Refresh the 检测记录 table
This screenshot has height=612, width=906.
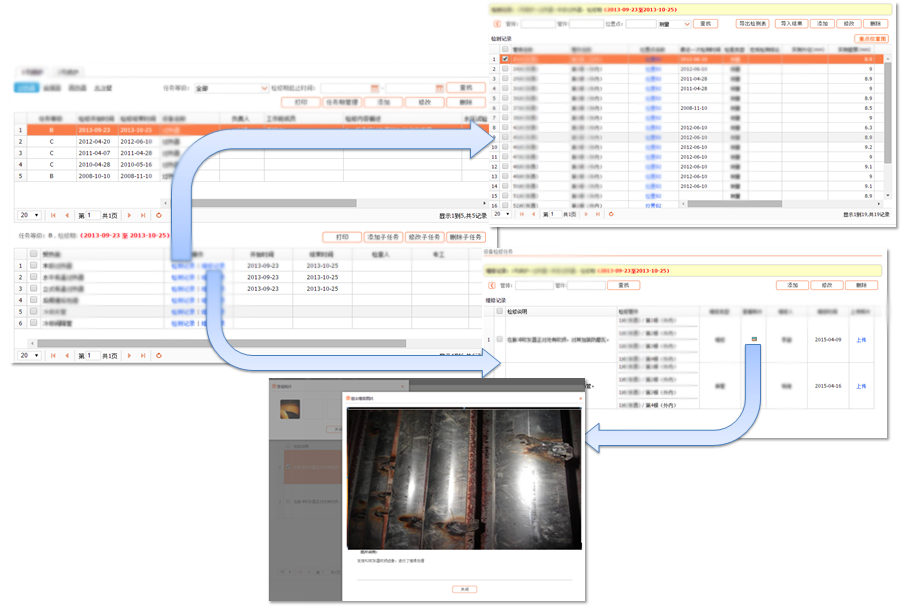[x=611, y=214]
